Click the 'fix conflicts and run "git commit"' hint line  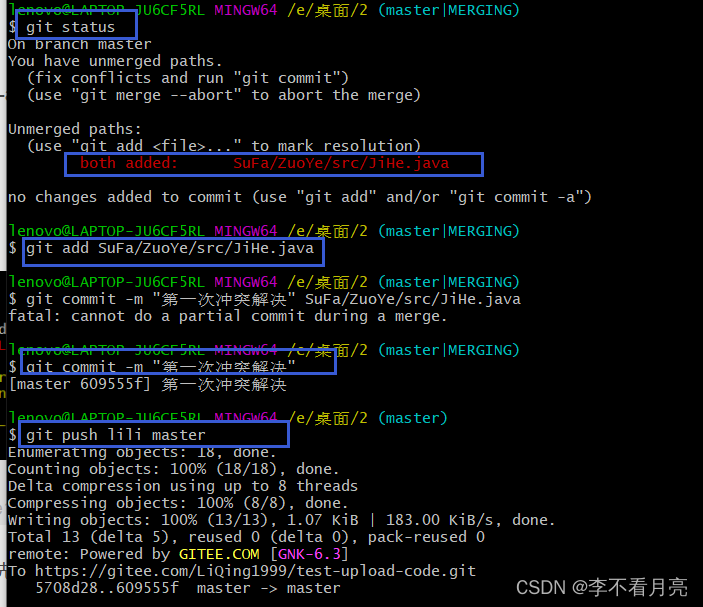click(187, 78)
